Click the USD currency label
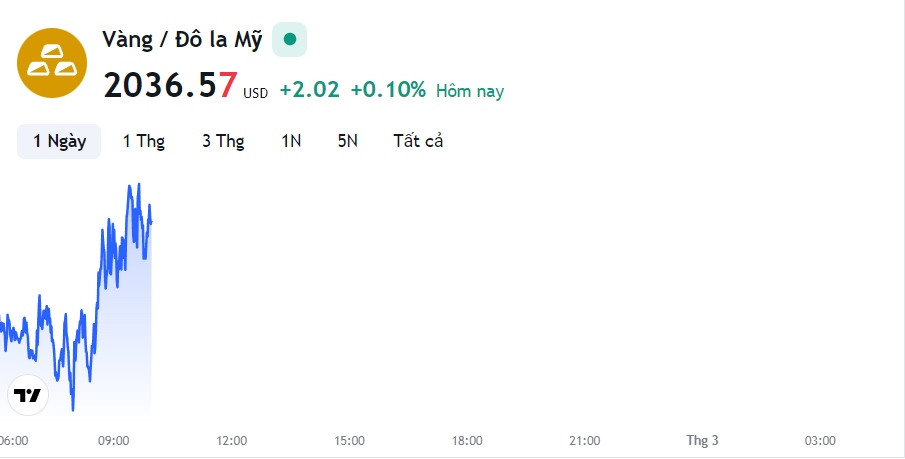Viewport: 905px width, 459px height. (x=255, y=94)
